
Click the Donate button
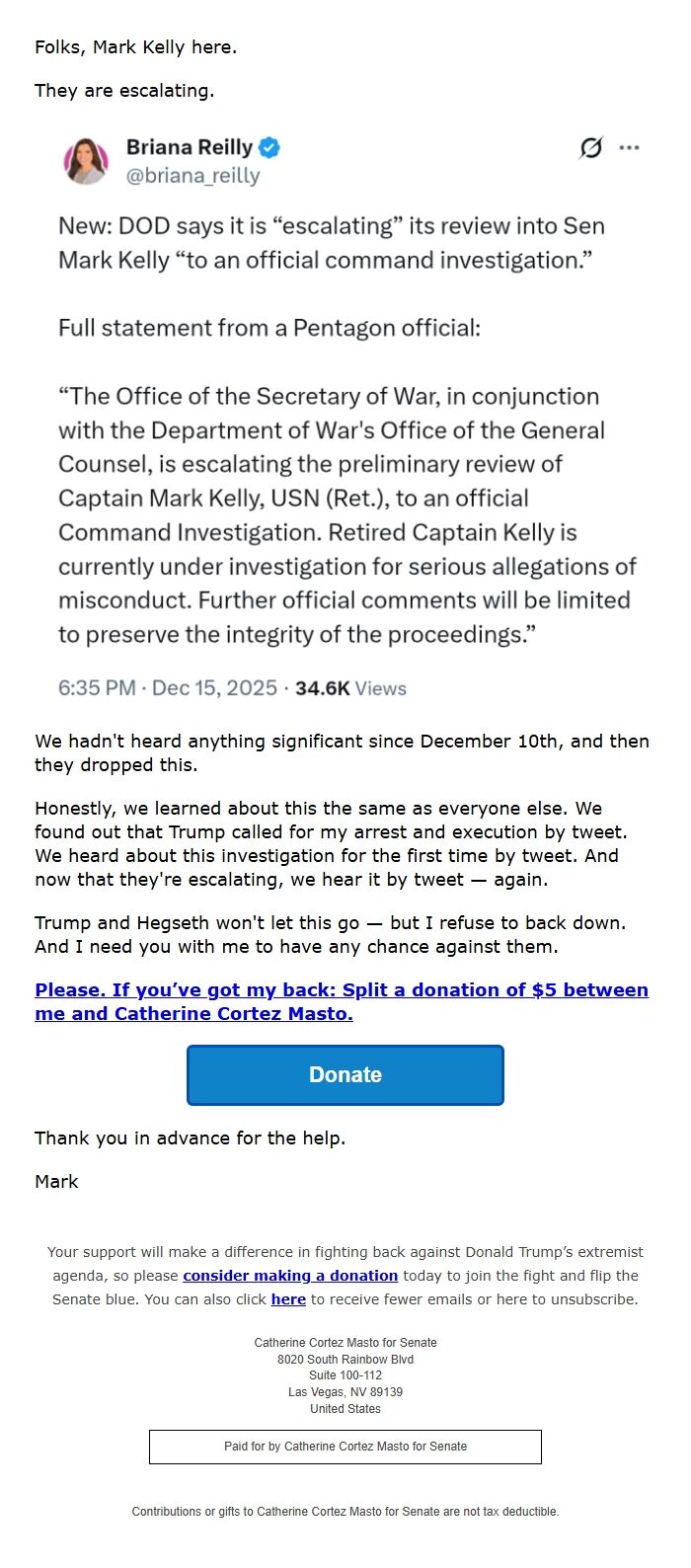pyautogui.click(x=345, y=1074)
